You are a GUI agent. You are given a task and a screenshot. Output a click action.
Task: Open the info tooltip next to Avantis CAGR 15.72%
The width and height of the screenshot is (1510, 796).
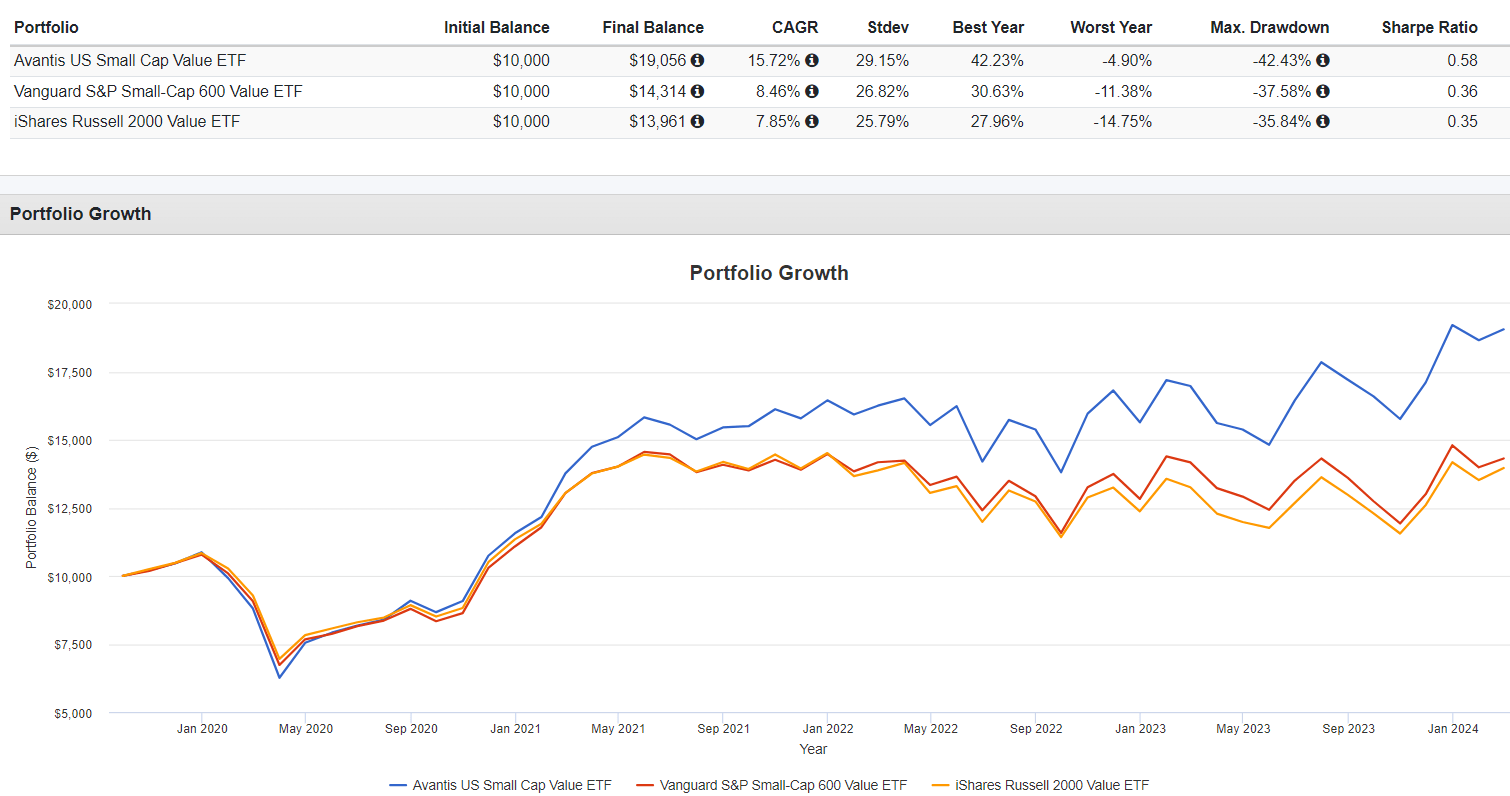(811, 60)
